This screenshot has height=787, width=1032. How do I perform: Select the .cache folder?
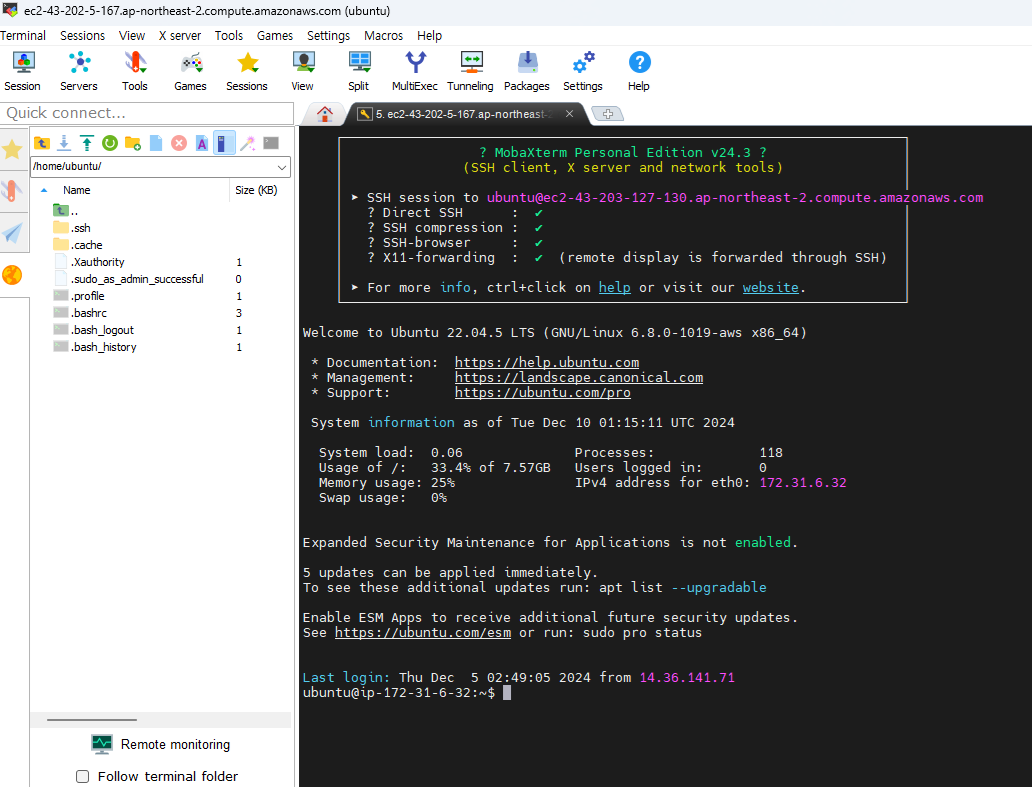87,245
